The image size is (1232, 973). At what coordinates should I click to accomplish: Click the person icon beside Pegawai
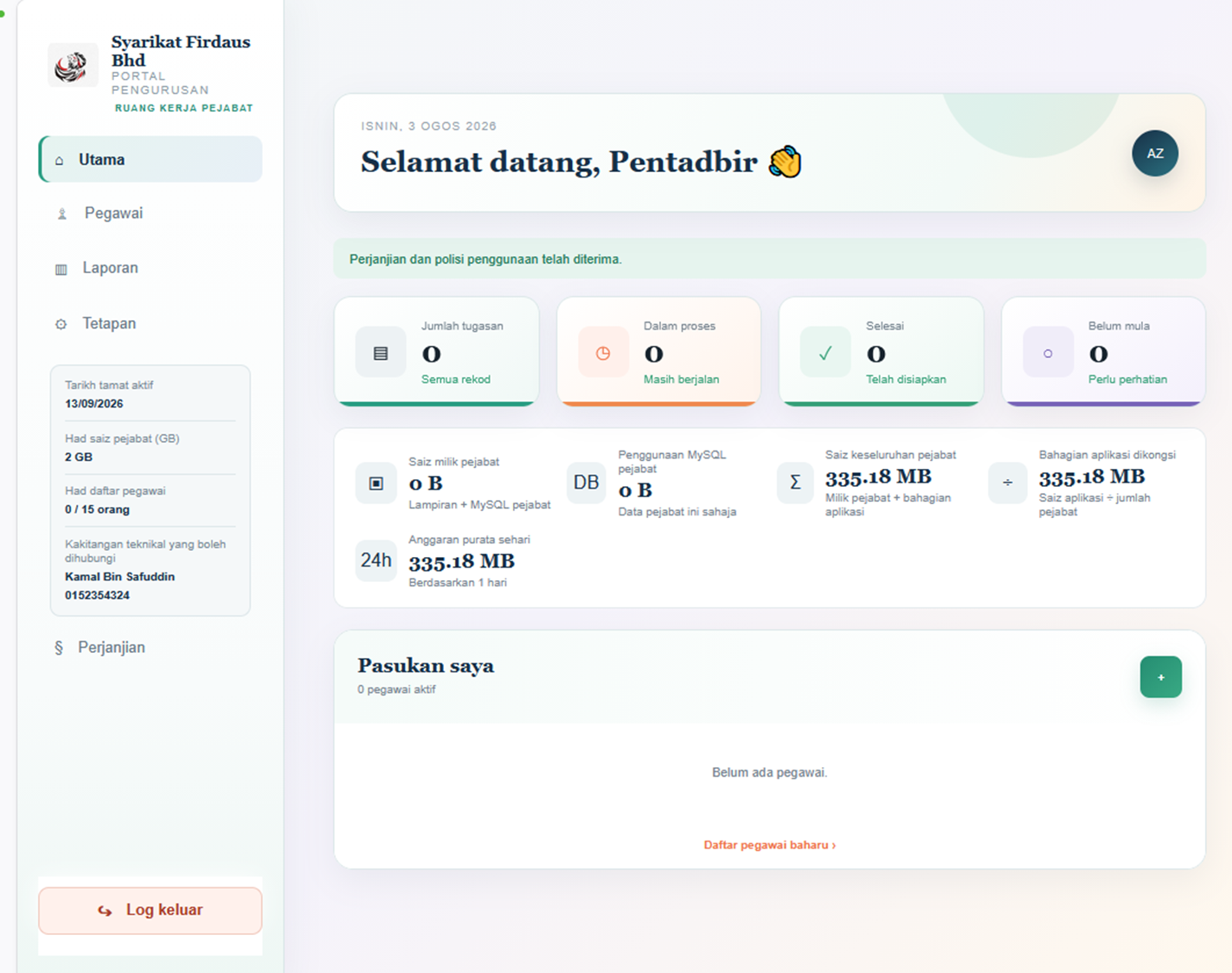pos(61,214)
